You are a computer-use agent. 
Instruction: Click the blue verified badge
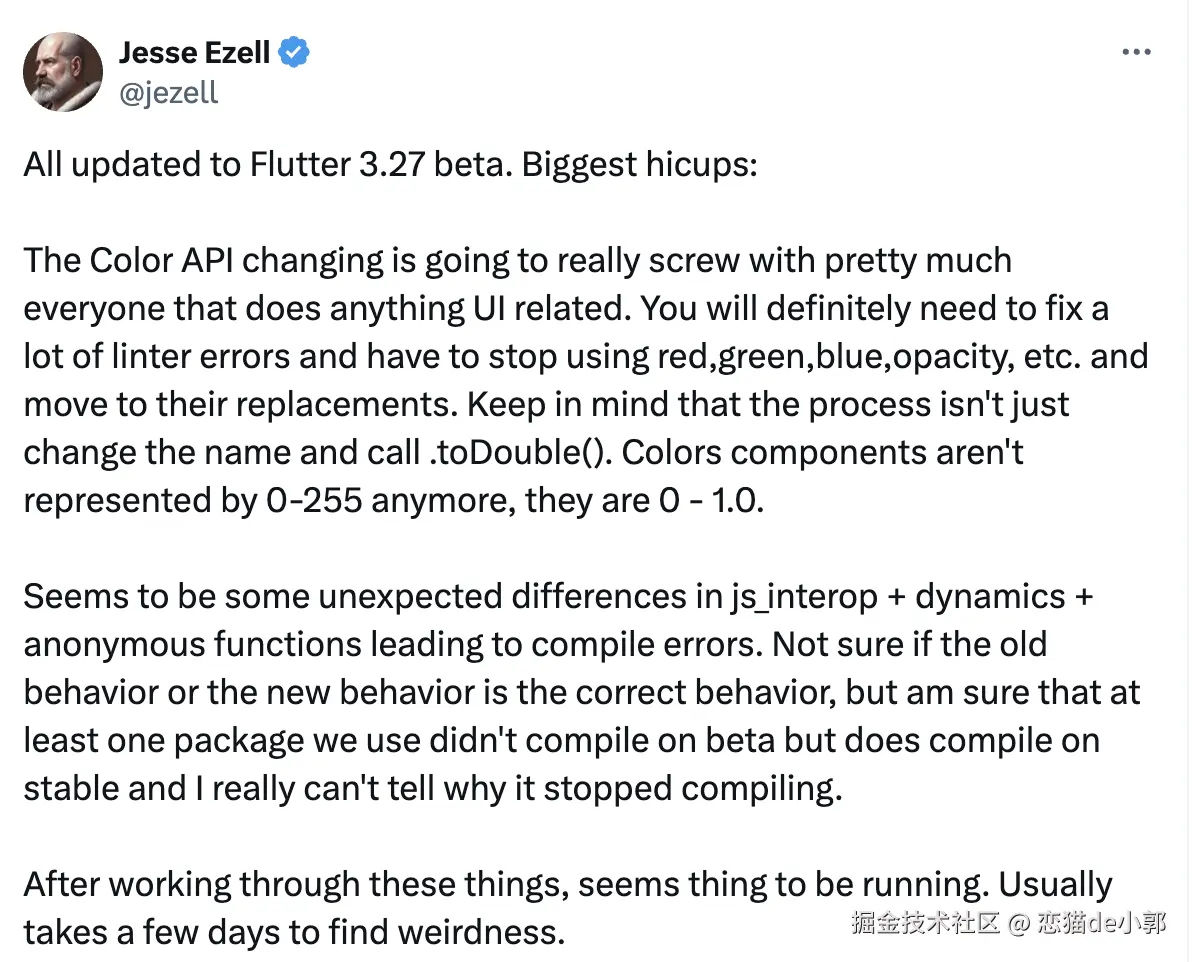(293, 53)
